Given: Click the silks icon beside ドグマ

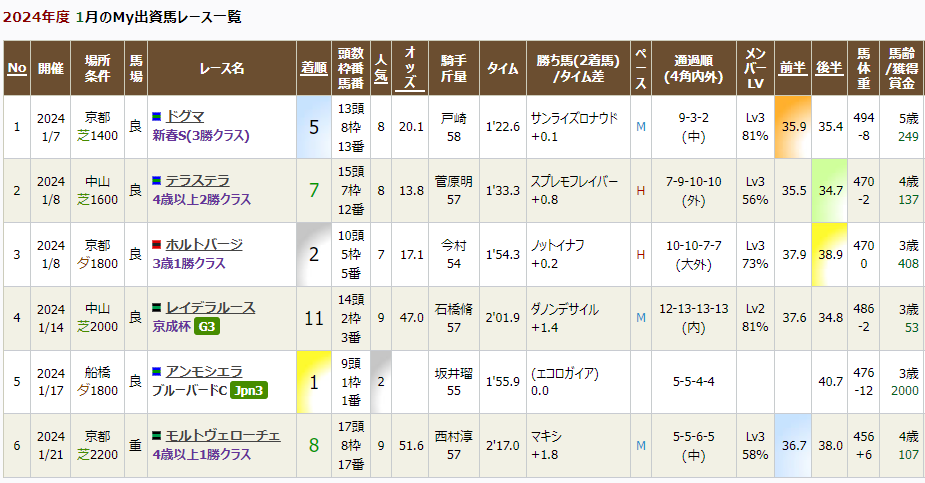Looking at the screenshot, I should click(x=157, y=117).
